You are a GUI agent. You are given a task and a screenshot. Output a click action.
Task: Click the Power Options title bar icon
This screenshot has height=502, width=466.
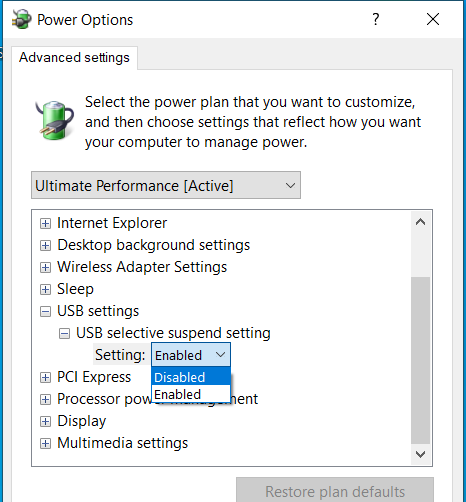pyautogui.click(x=22, y=19)
